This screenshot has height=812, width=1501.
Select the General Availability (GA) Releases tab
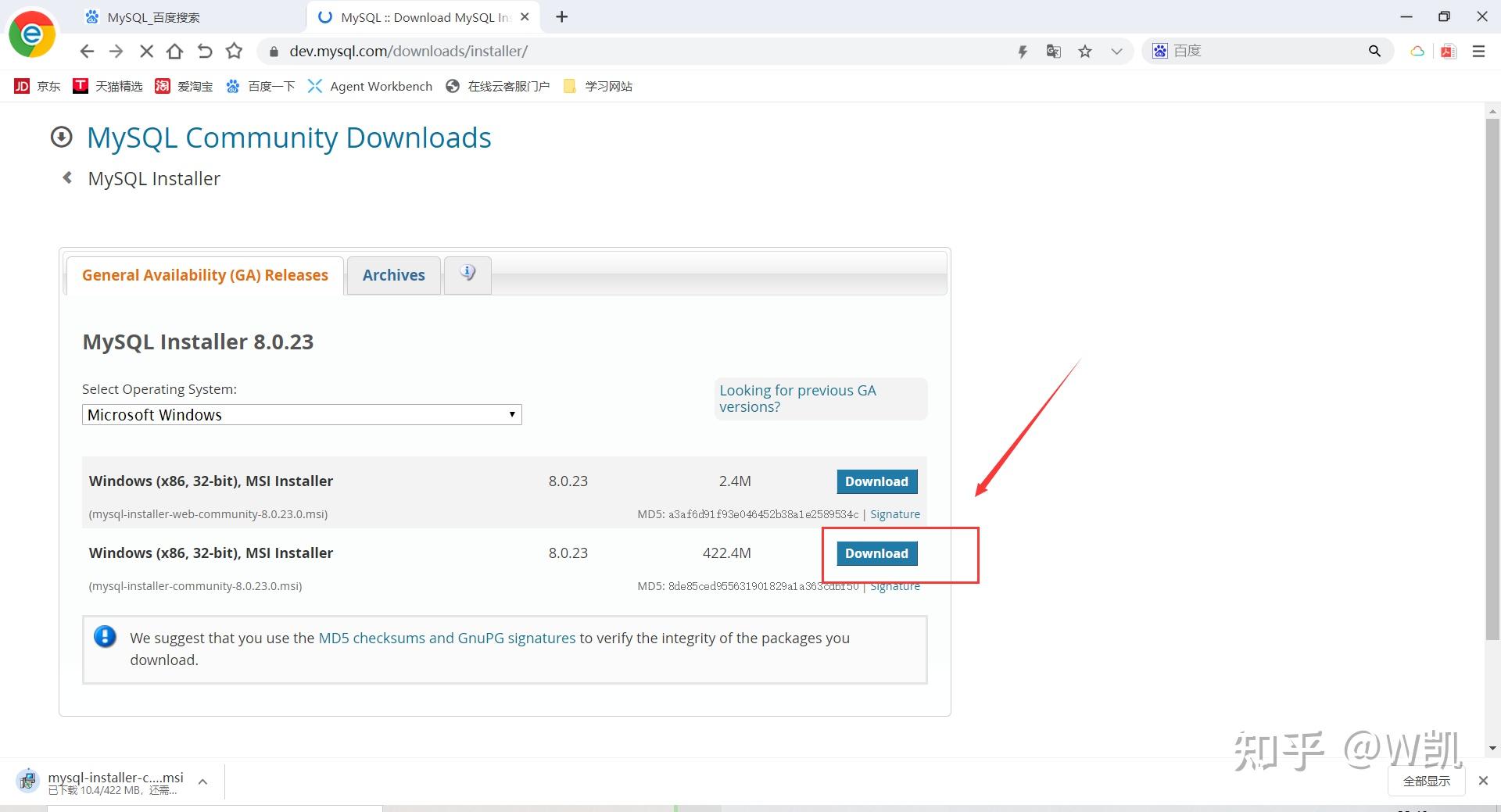coord(205,275)
